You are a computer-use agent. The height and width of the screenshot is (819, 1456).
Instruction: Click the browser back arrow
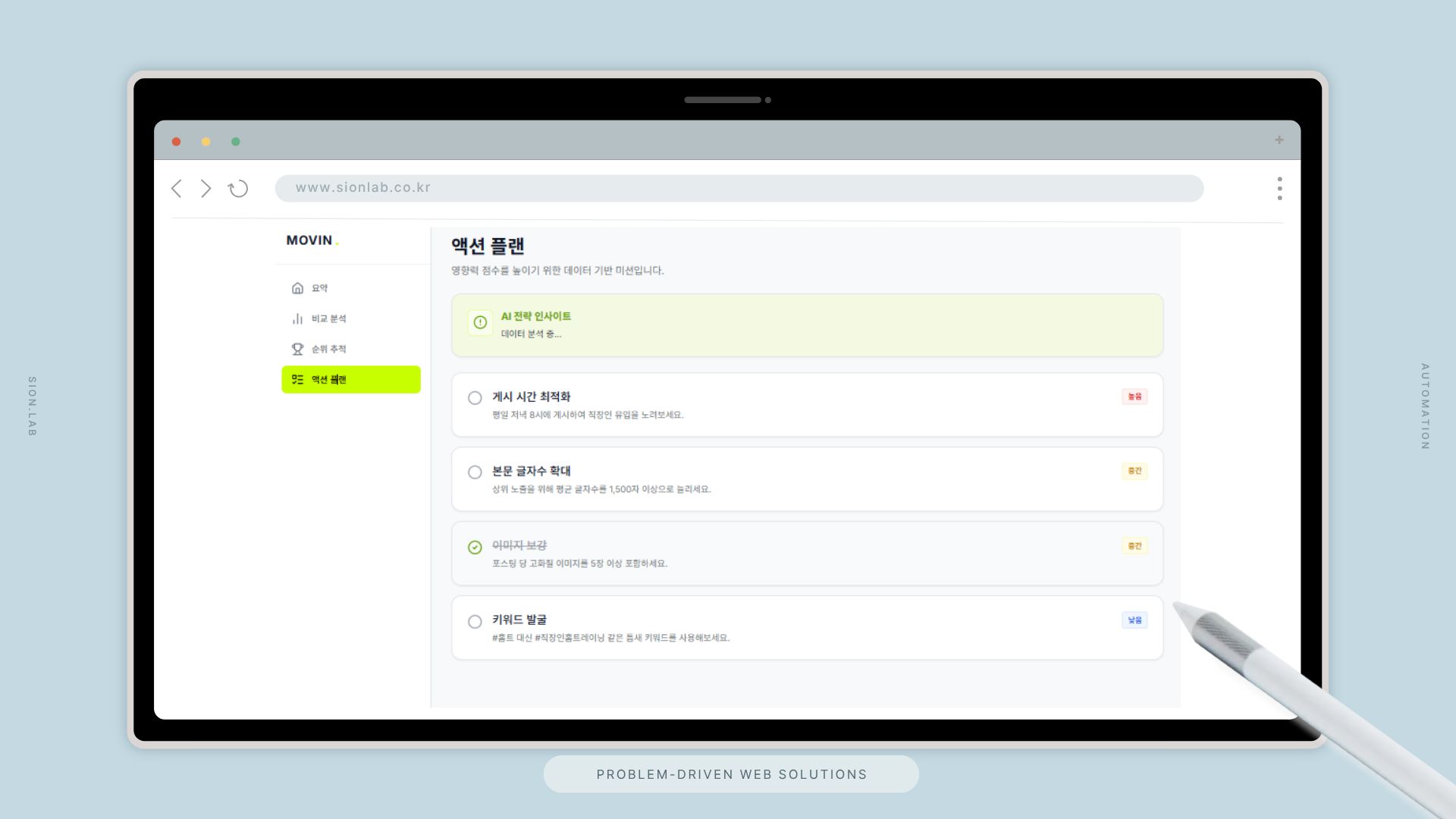177,189
